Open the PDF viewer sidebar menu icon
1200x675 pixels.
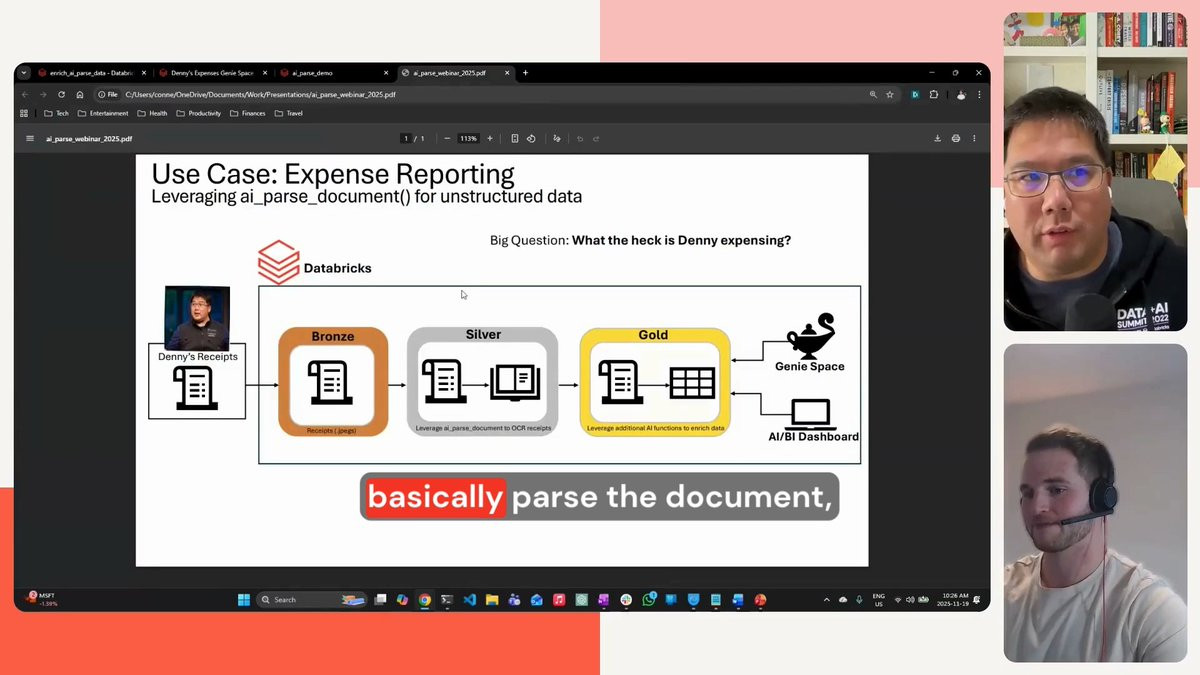30,139
